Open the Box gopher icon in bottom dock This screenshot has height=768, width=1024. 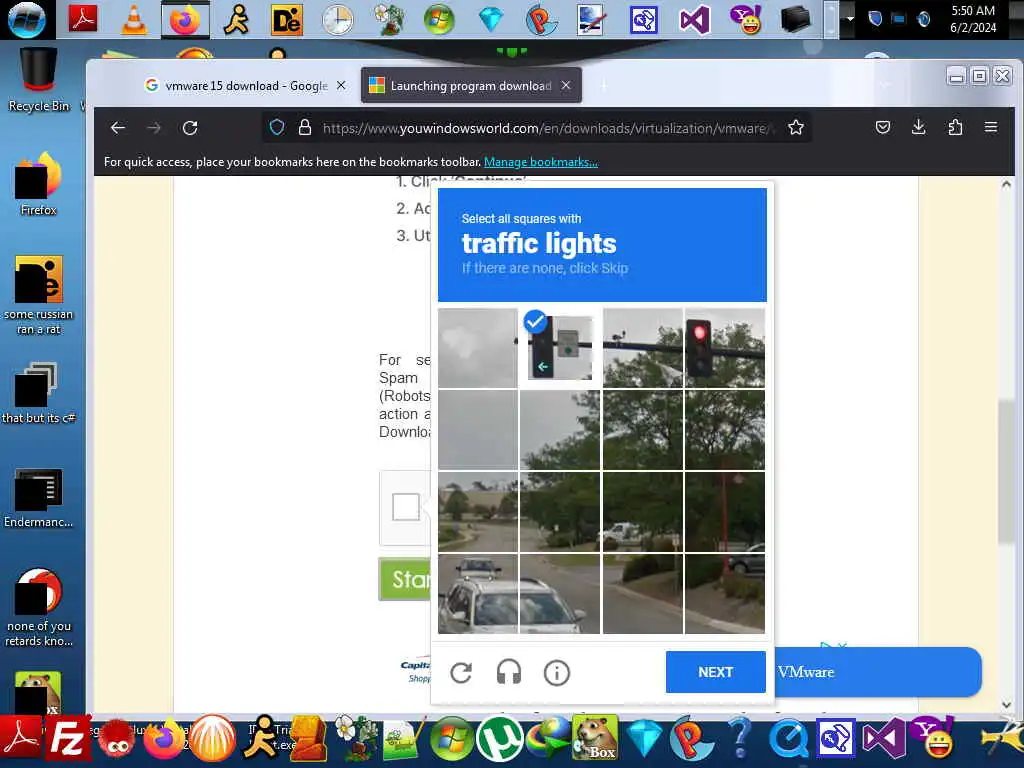(x=594, y=738)
